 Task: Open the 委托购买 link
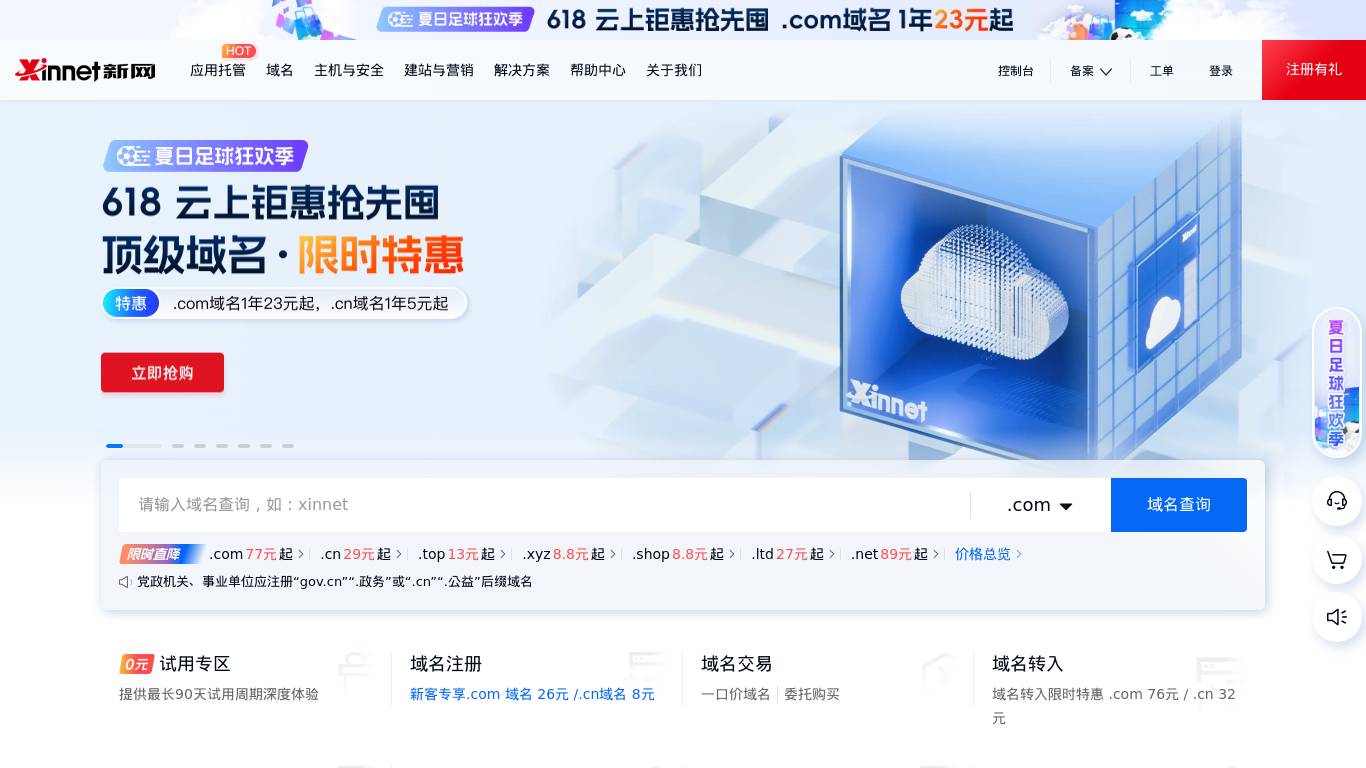coord(812,694)
